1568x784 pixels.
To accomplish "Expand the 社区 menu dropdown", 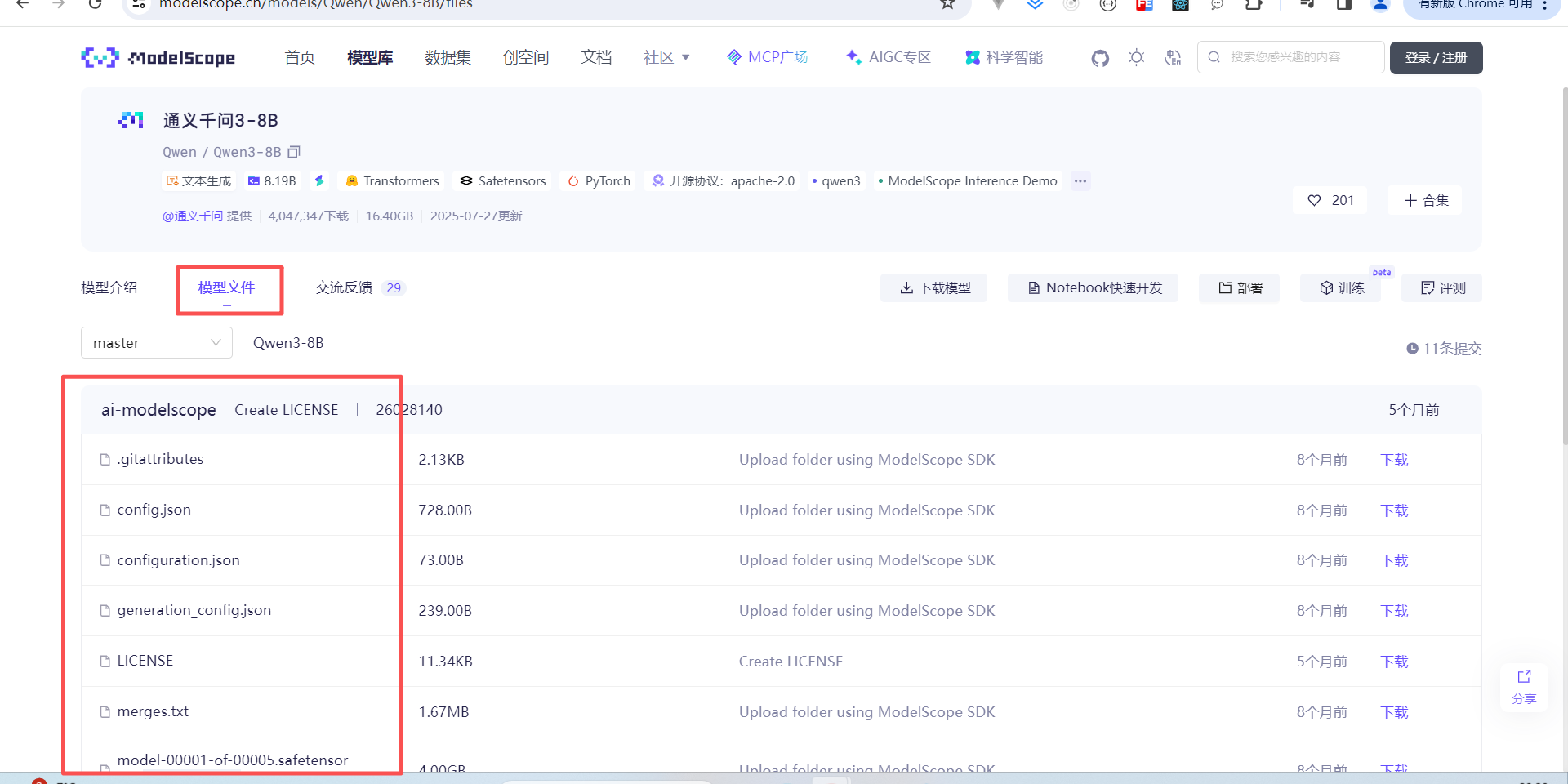I will pos(666,57).
